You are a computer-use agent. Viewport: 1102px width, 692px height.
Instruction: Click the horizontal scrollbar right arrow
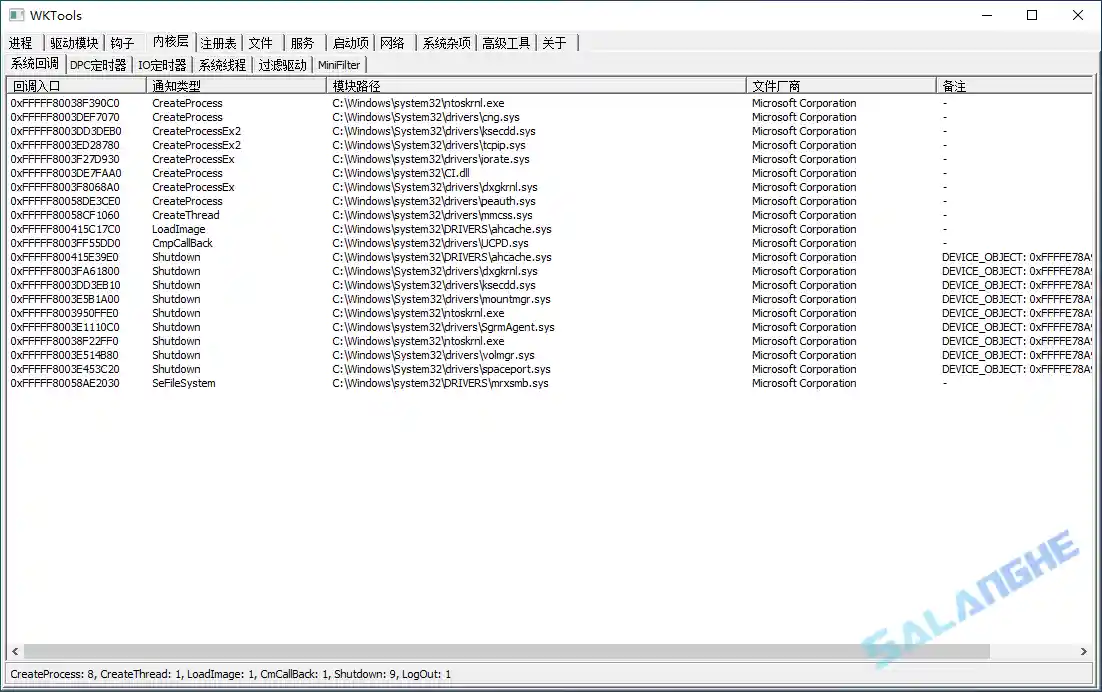(1085, 652)
